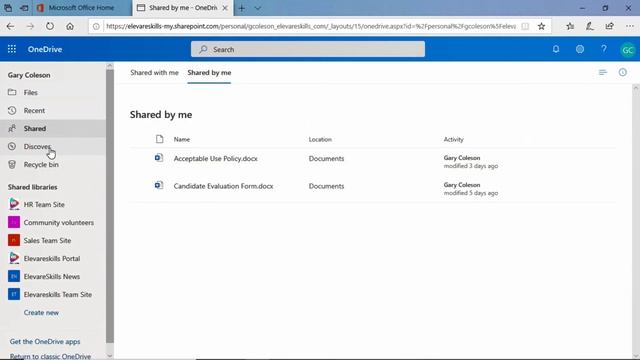Viewport: 640px width, 360px height.
Task: Expand the tab preview chevron
Action: pos(258,8)
